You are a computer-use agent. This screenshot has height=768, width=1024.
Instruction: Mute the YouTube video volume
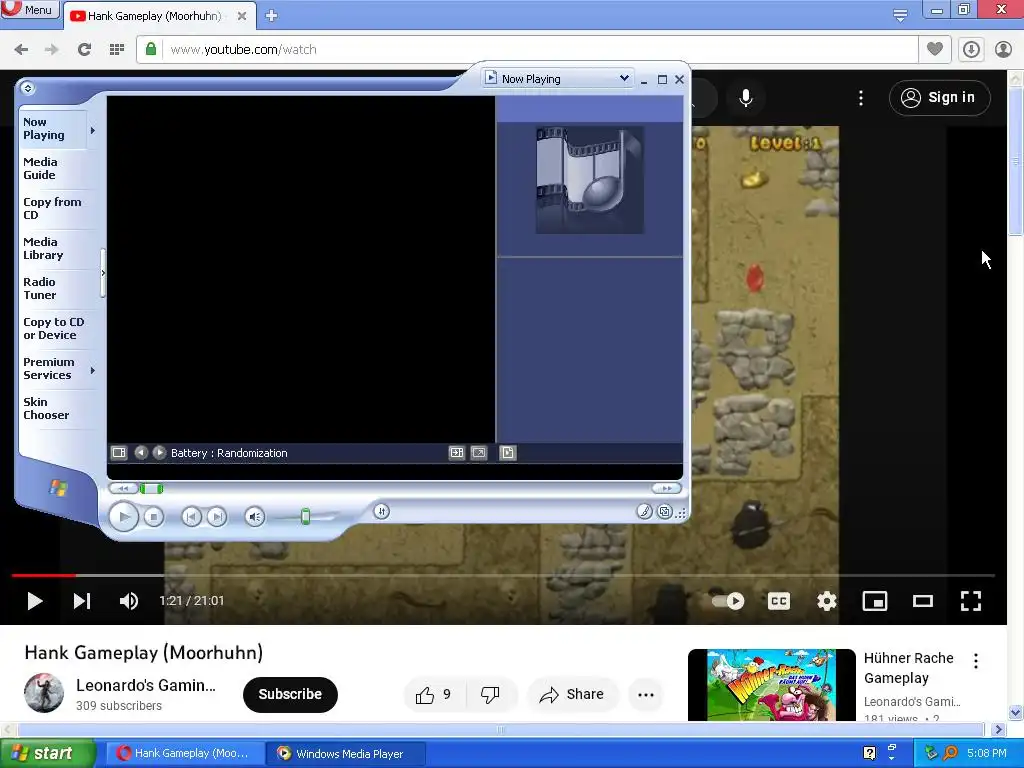click(x=129, y=601)
